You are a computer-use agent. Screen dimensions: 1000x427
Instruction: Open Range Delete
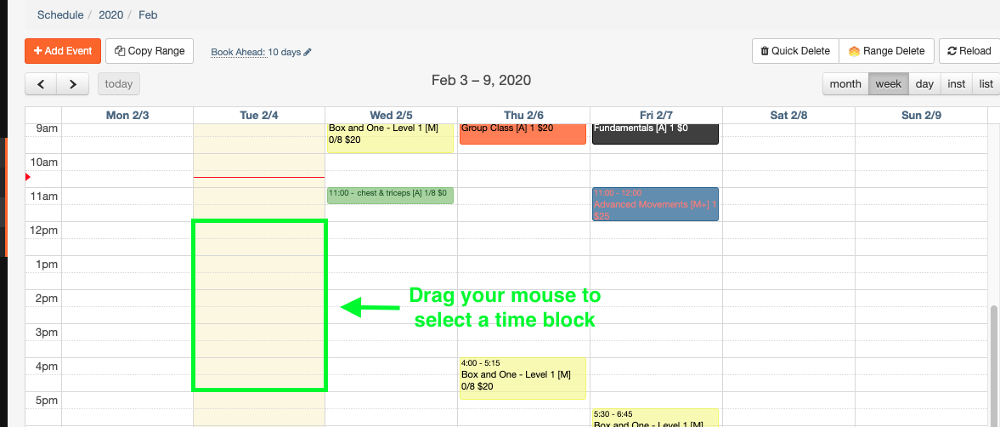coord(886,51)
